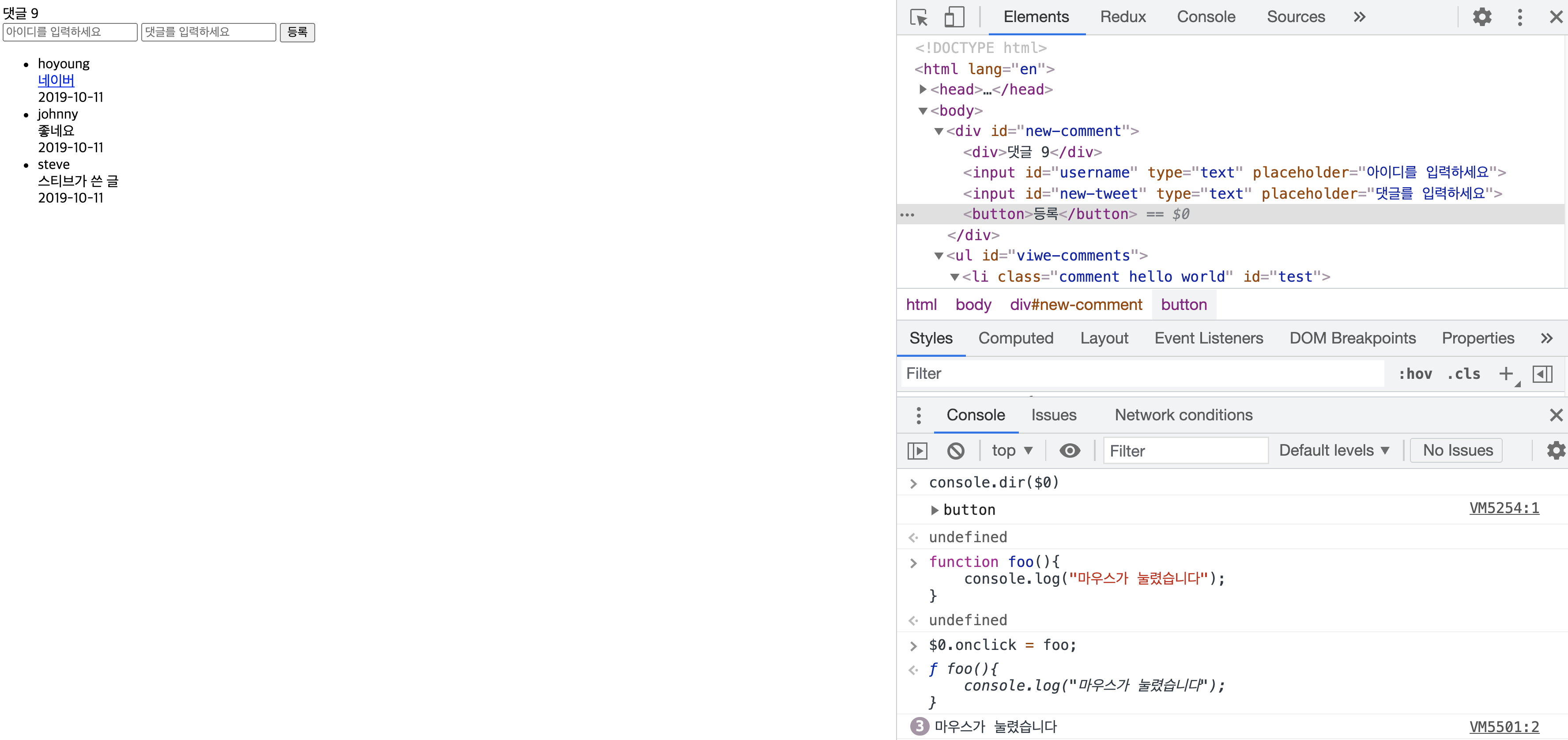This screenshot has height=740, width=1568.
Task: Click div#new-comment in the breadcrumb
Action: 1075,305
